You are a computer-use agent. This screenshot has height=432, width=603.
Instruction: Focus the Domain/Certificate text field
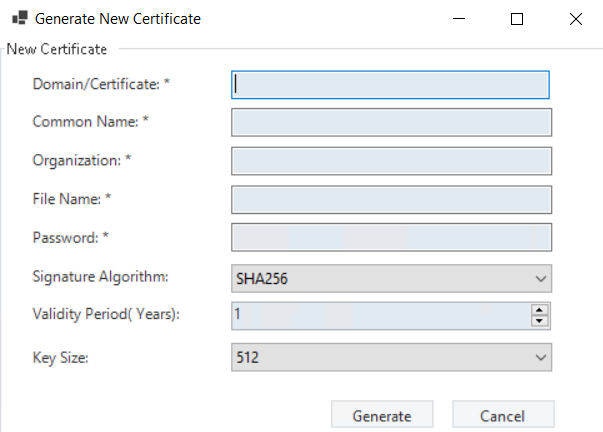coord(390,84)
